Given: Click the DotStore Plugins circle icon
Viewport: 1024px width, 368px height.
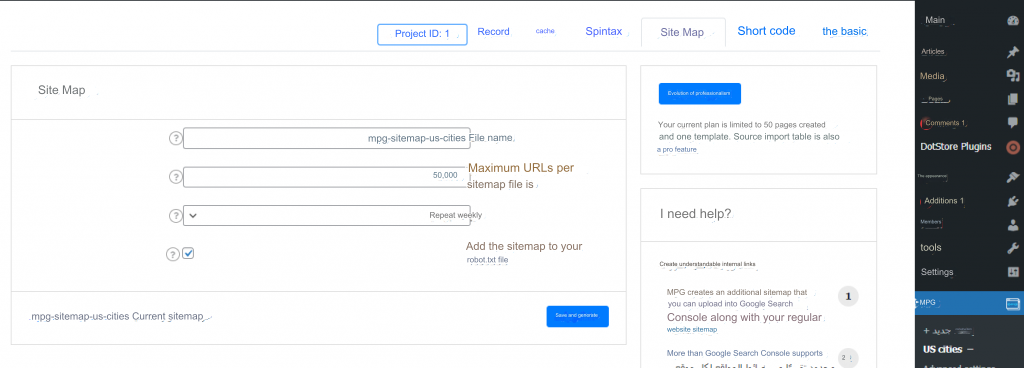Looking at the screenshot, I should pos(1013,147).
